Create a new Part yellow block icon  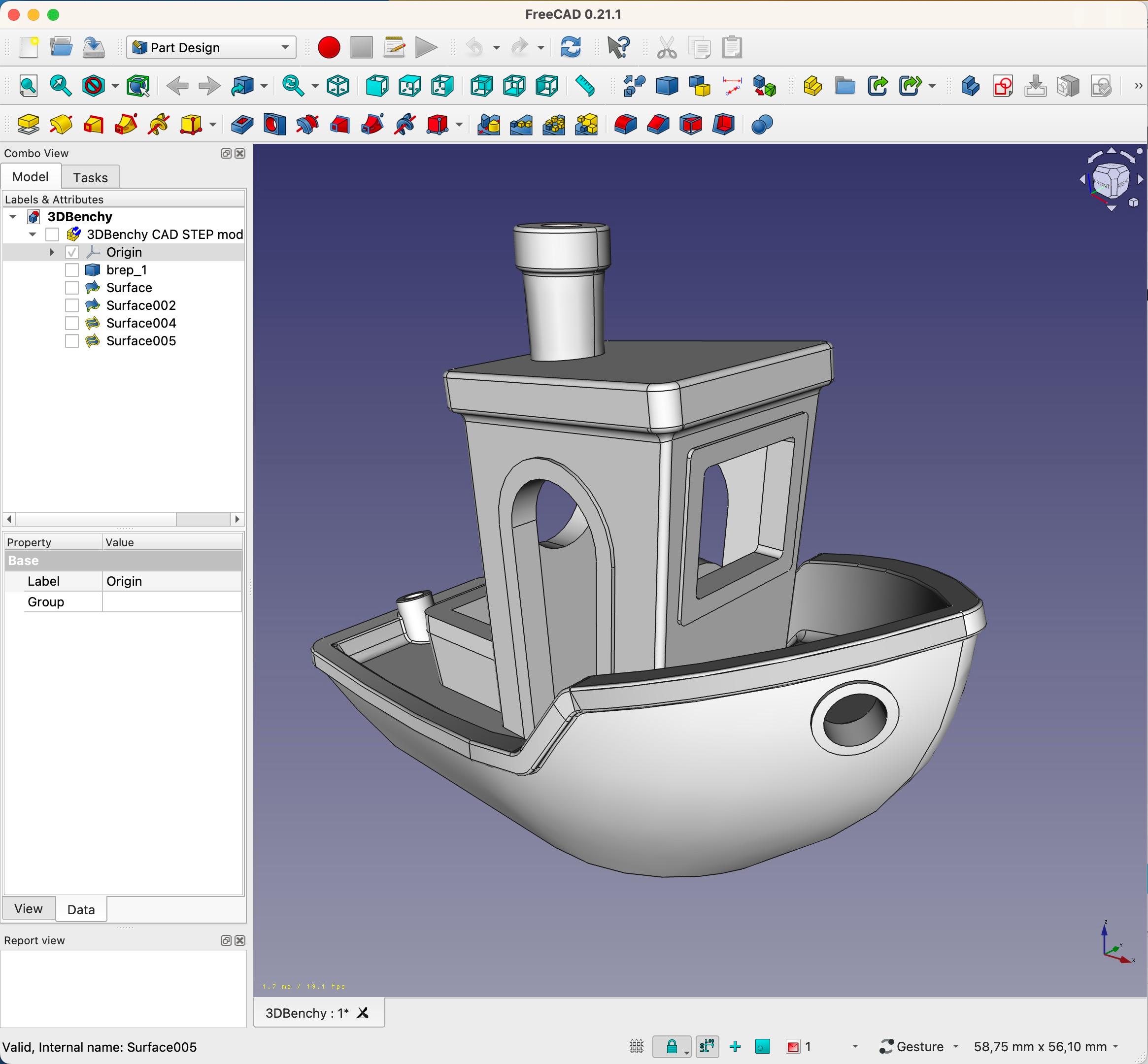(812, 86)
